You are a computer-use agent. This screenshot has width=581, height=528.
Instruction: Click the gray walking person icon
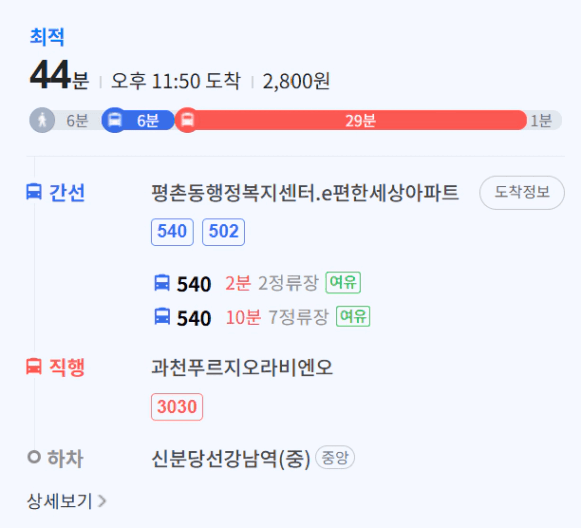pyautogui.click(x=42, y=120)
